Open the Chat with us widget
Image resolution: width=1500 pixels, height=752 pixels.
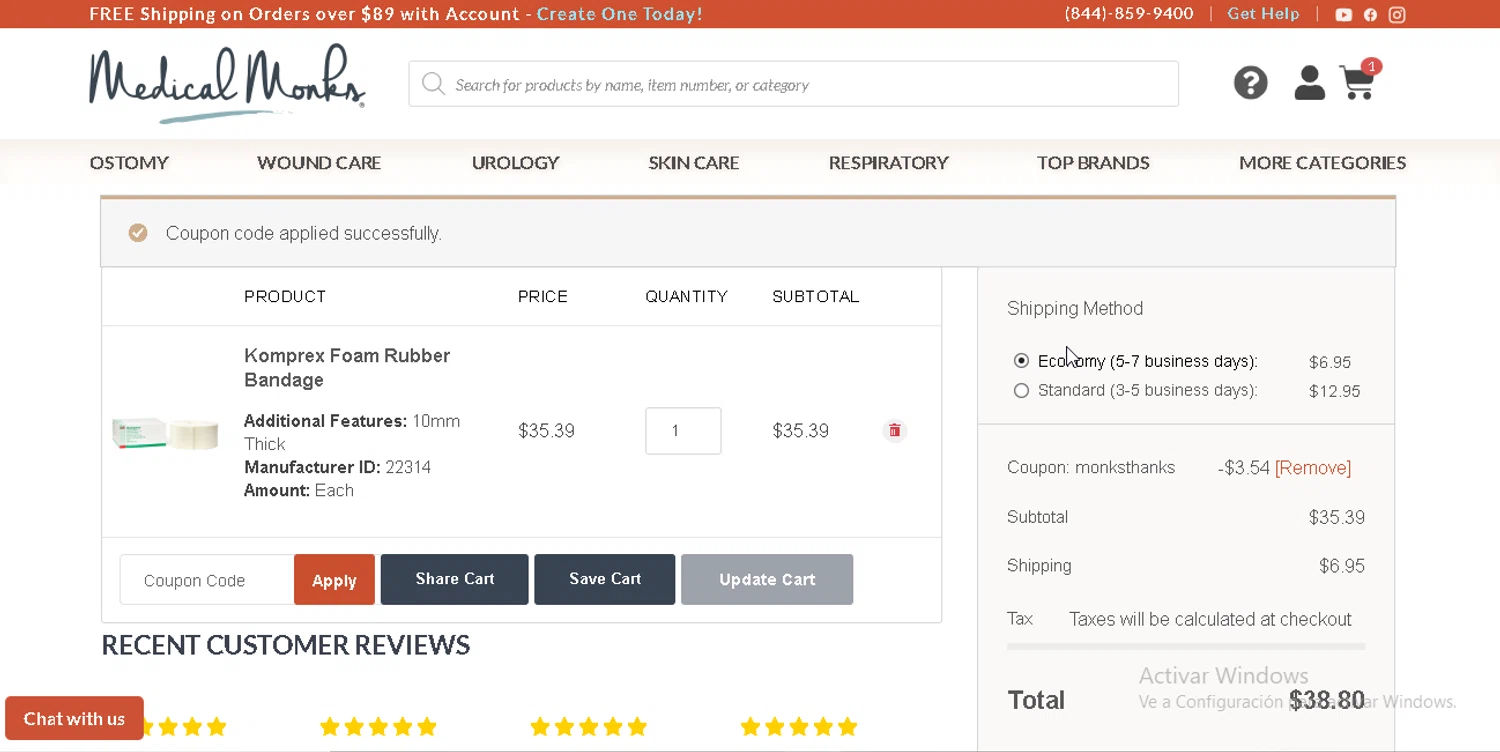pos(74,718)
